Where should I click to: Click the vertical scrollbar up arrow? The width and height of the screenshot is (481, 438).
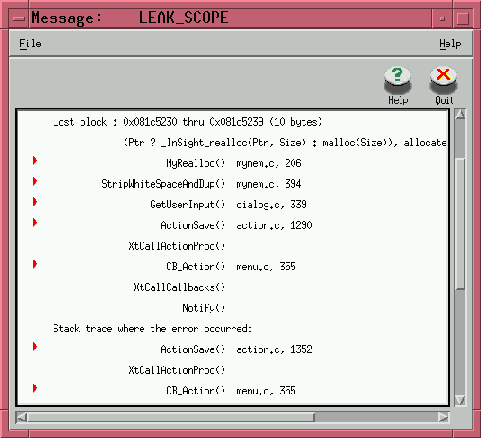pyautogui.click(x=460, y=114)
